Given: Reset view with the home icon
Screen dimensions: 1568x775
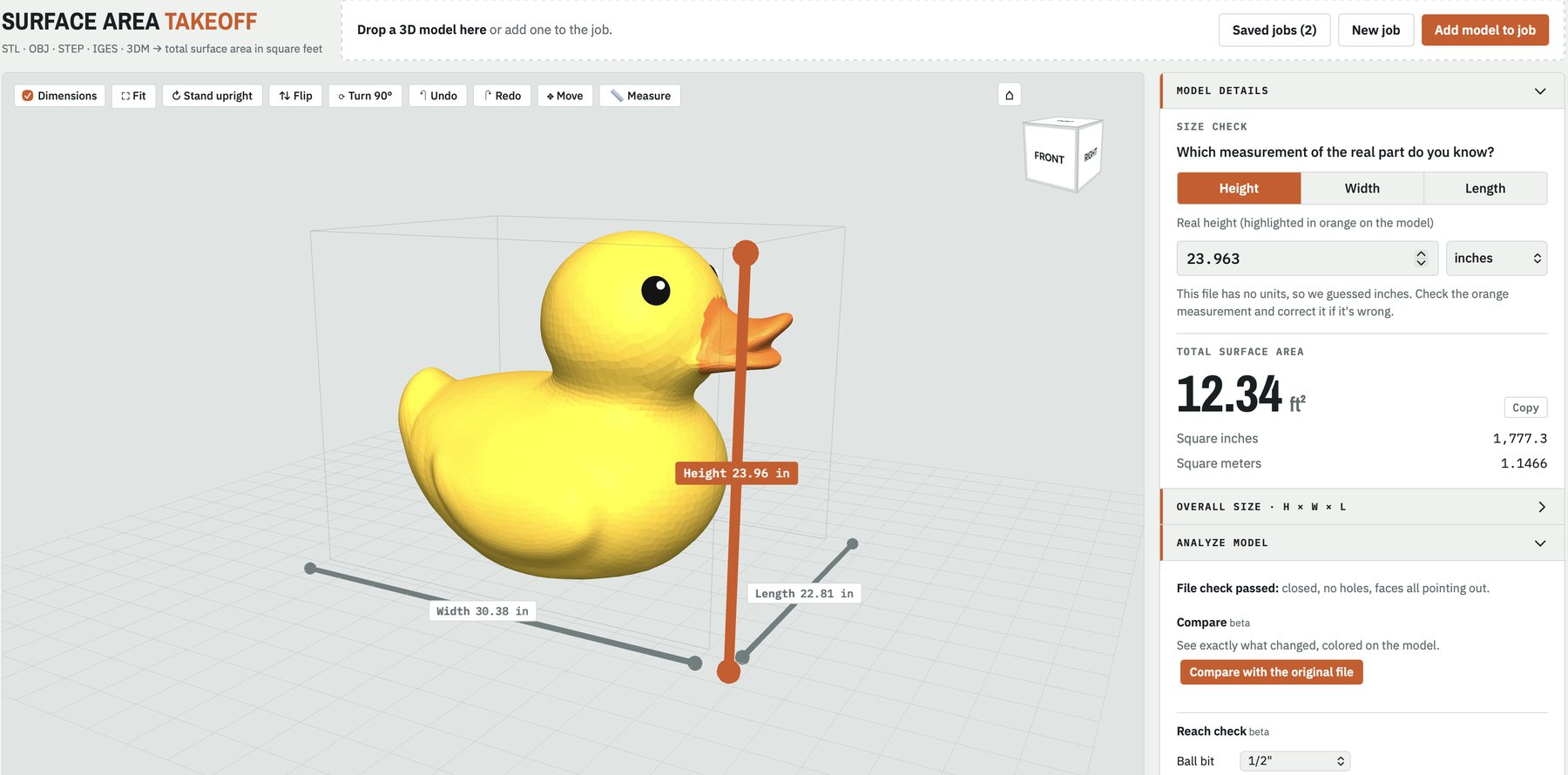Looking at the screenshot, I should point(1009,95).
